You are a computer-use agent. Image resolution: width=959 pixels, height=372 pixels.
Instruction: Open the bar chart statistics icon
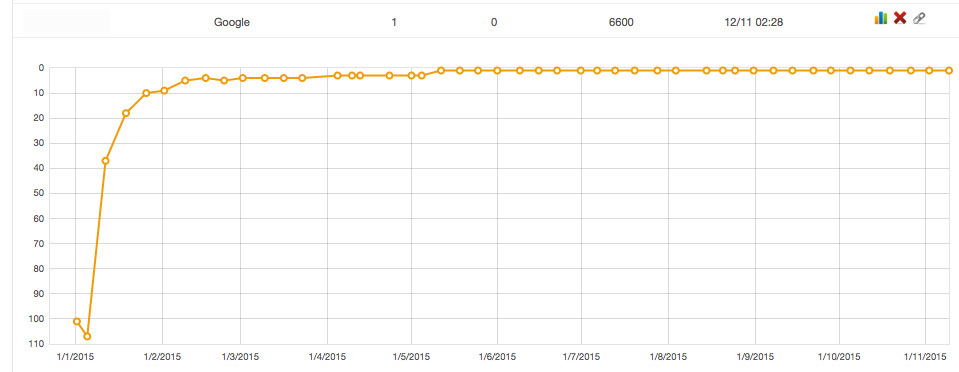click(x=881, y=18)
